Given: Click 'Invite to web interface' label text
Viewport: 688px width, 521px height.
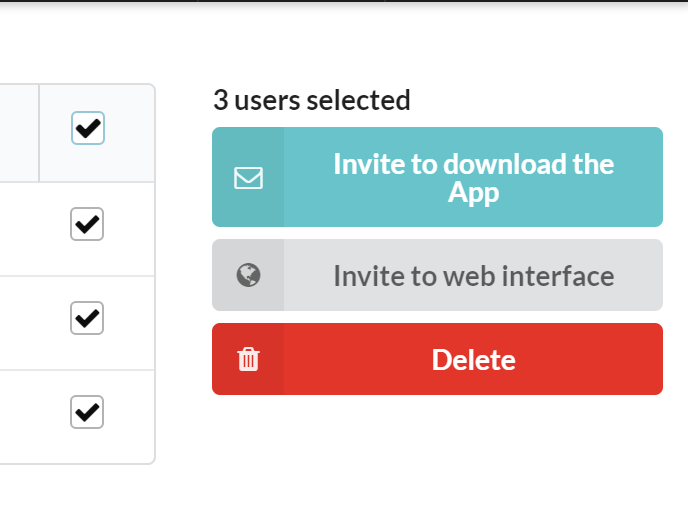Looking at the screenshot, I should (473, 276).
